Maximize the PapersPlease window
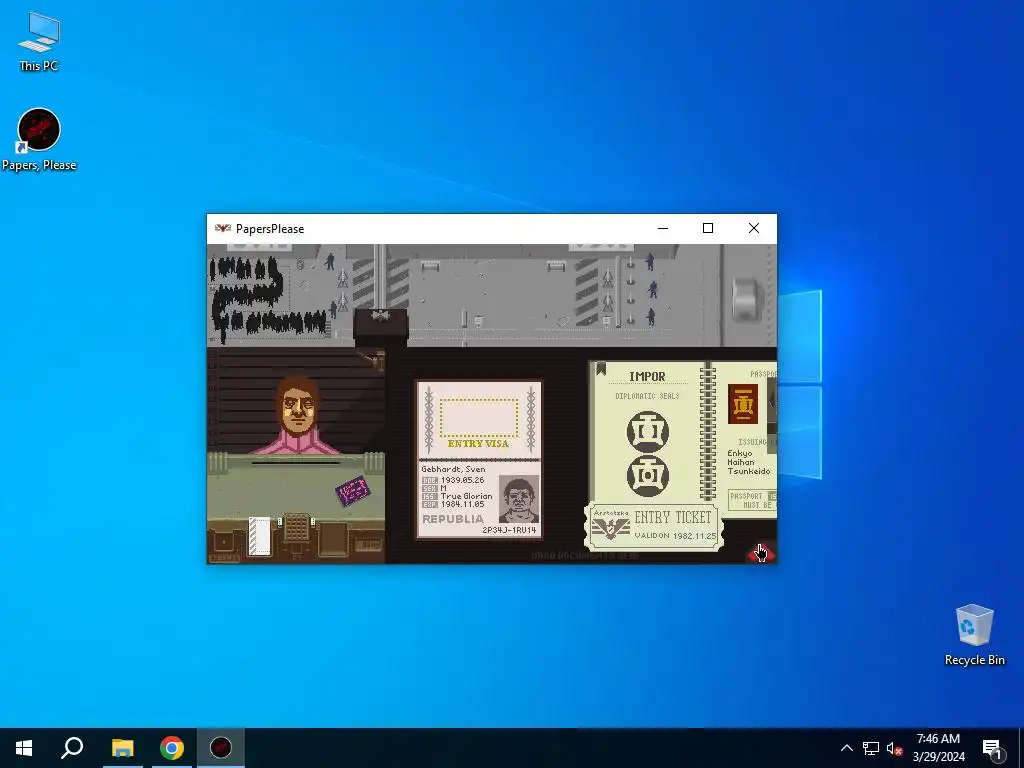This screenshot has width=1024, height=768. (x=708, y=229)
